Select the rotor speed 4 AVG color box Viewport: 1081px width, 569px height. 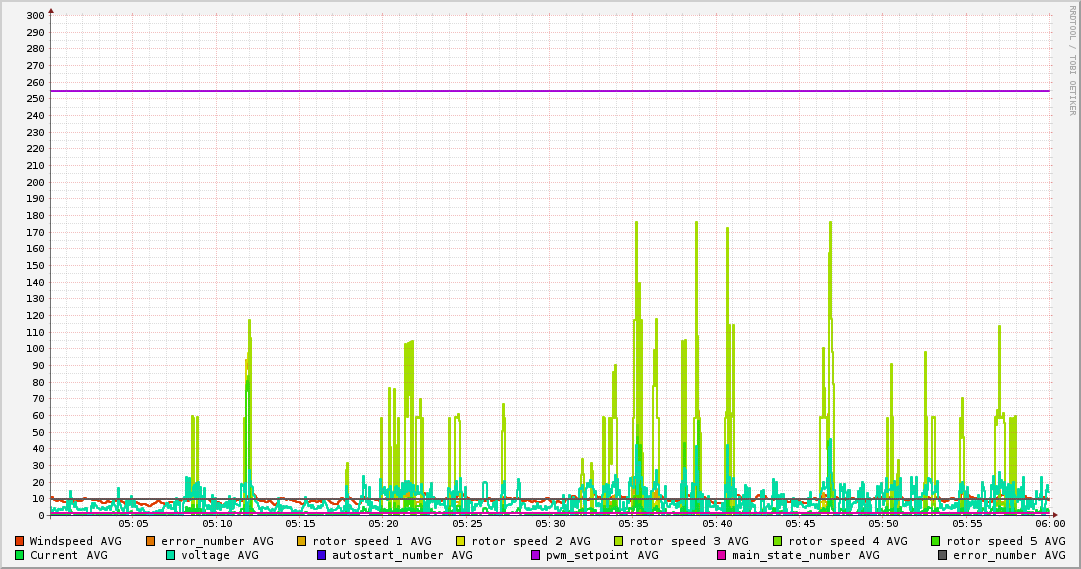pos(777,541)
